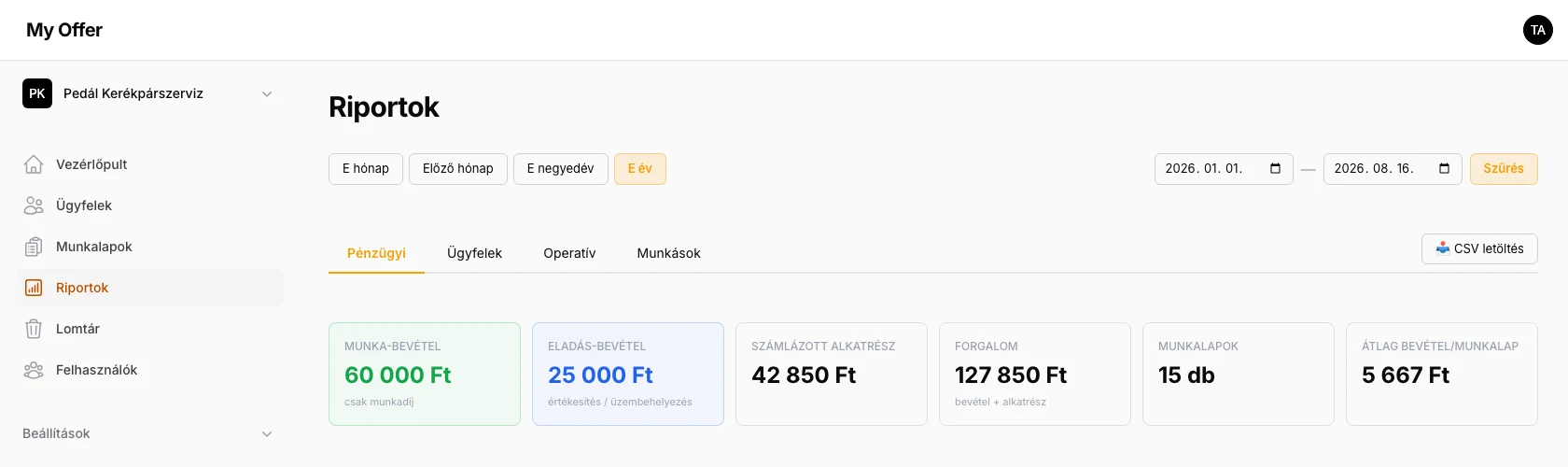Open the Vezérlőpult home icon
Screen dimensions: 1568x467
[34, 164]
